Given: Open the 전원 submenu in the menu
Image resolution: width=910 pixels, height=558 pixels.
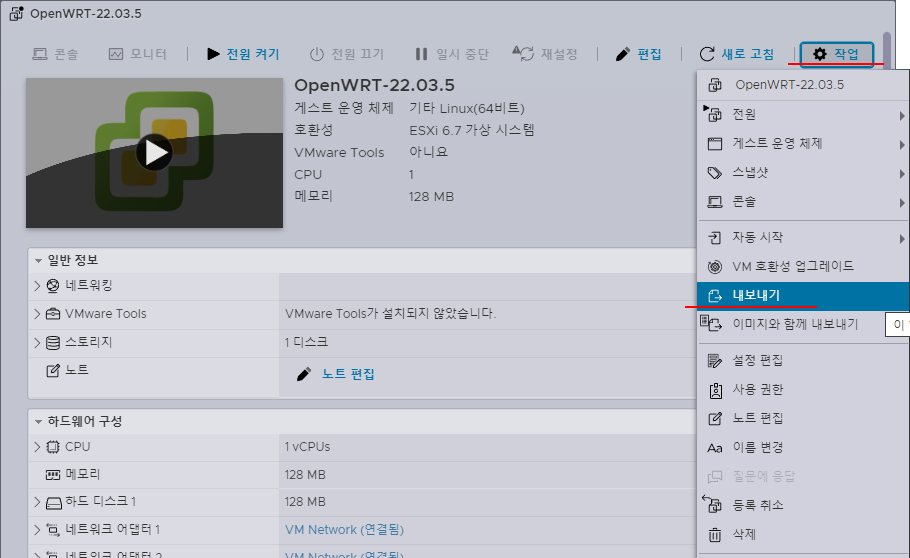Looking at the screenshot, I should pyautogui.click(x=803, y=114).
